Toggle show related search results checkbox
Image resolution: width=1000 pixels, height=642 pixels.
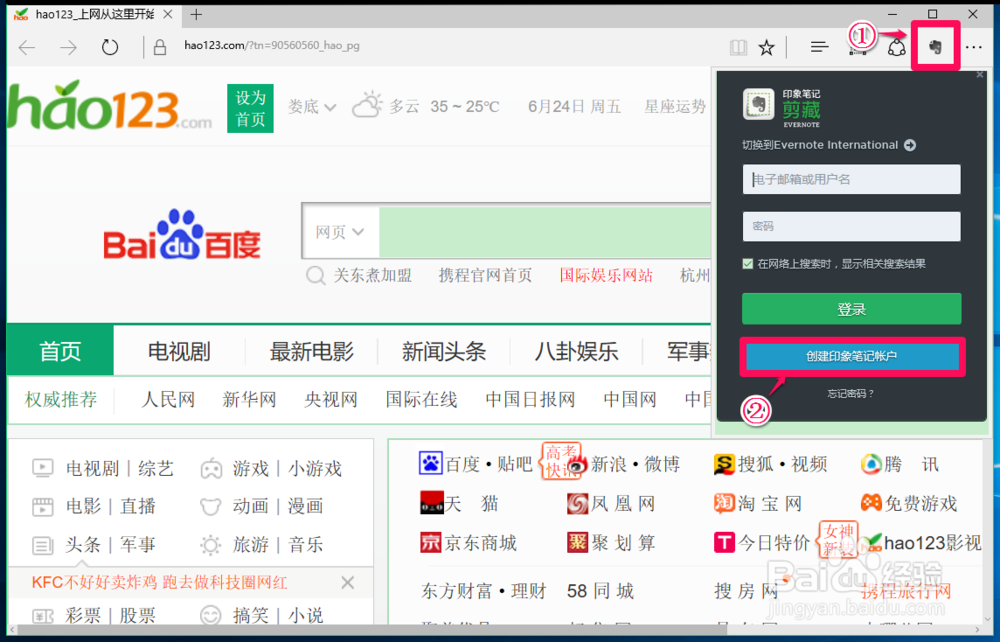[x=747, y=264]
